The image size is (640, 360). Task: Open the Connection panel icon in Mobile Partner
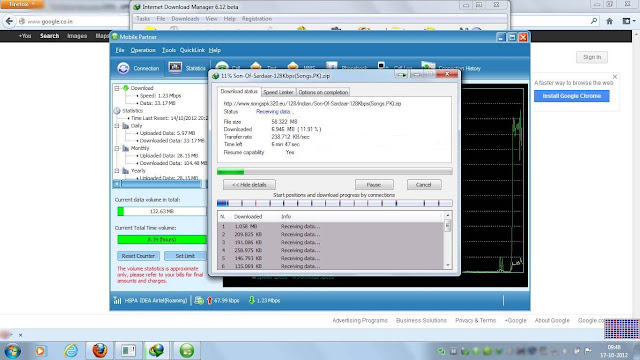pos(123,68)
